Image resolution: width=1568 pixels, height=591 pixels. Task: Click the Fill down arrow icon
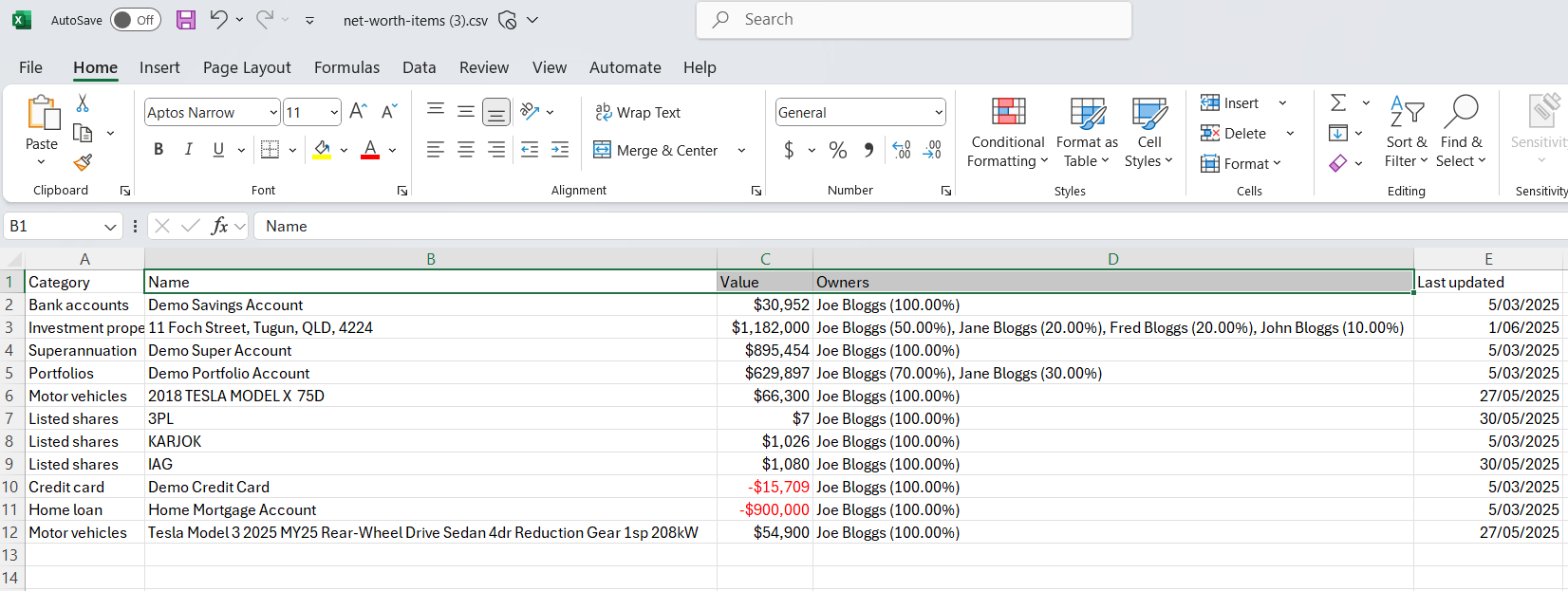tap(1338, 133)
